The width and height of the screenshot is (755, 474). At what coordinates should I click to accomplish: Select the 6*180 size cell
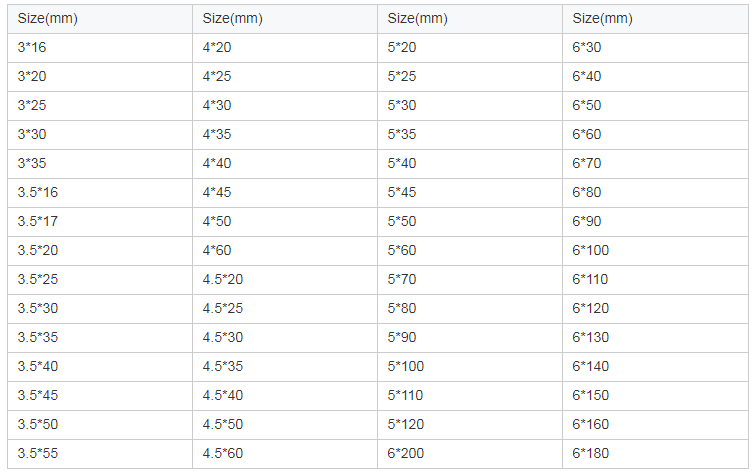(x=655, y=454)
